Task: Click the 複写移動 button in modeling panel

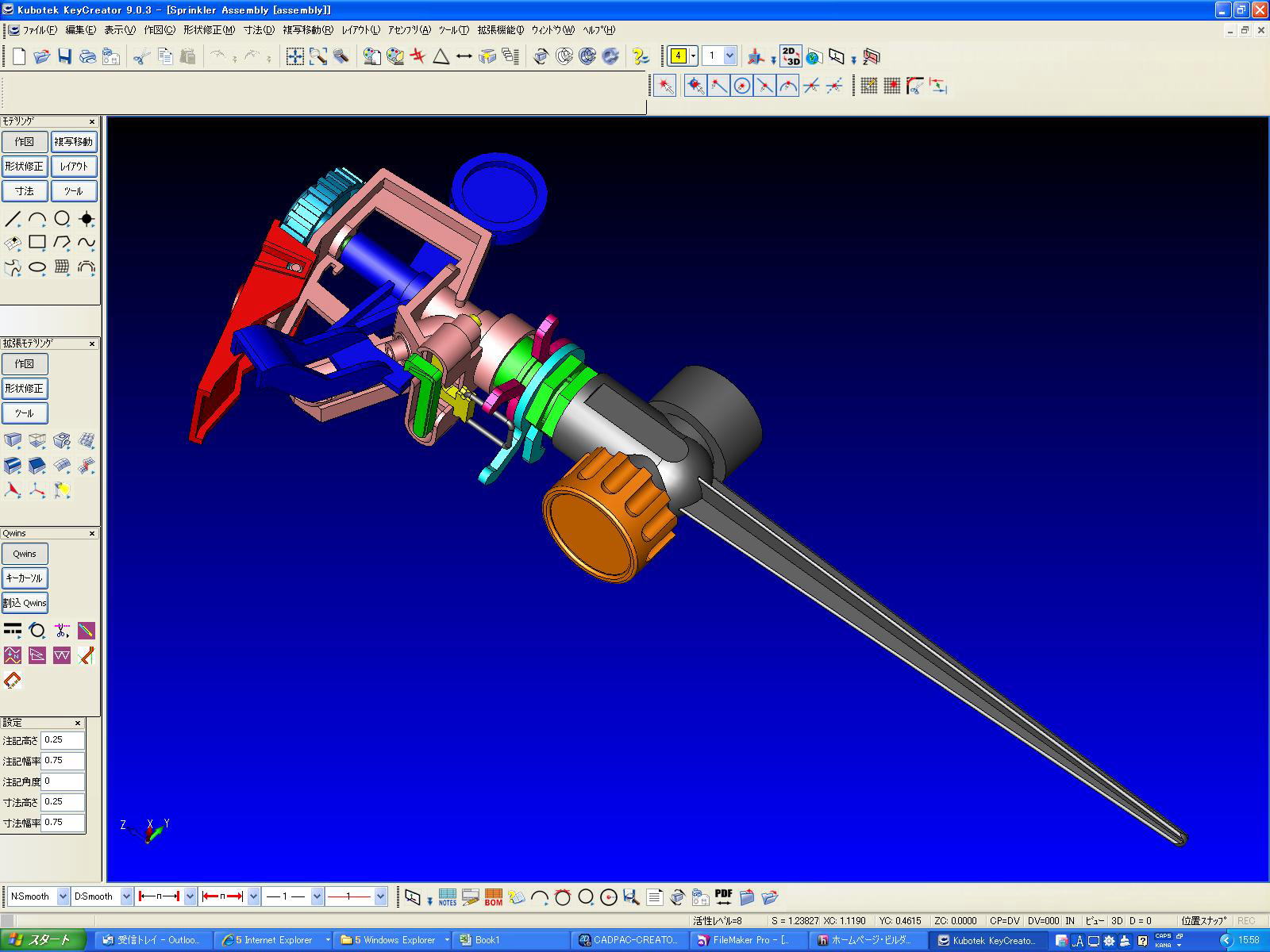Action: tap(74, 142)
